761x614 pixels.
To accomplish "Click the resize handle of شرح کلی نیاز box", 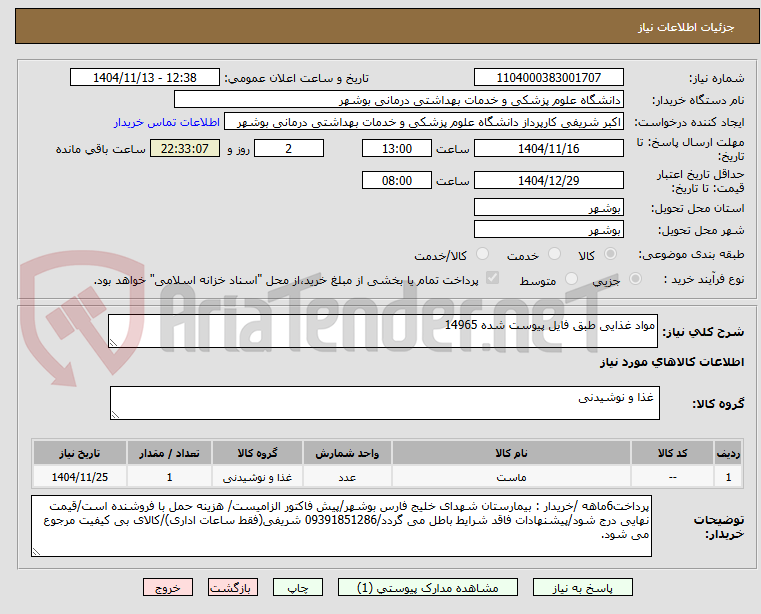I will (x=113, y=343).
